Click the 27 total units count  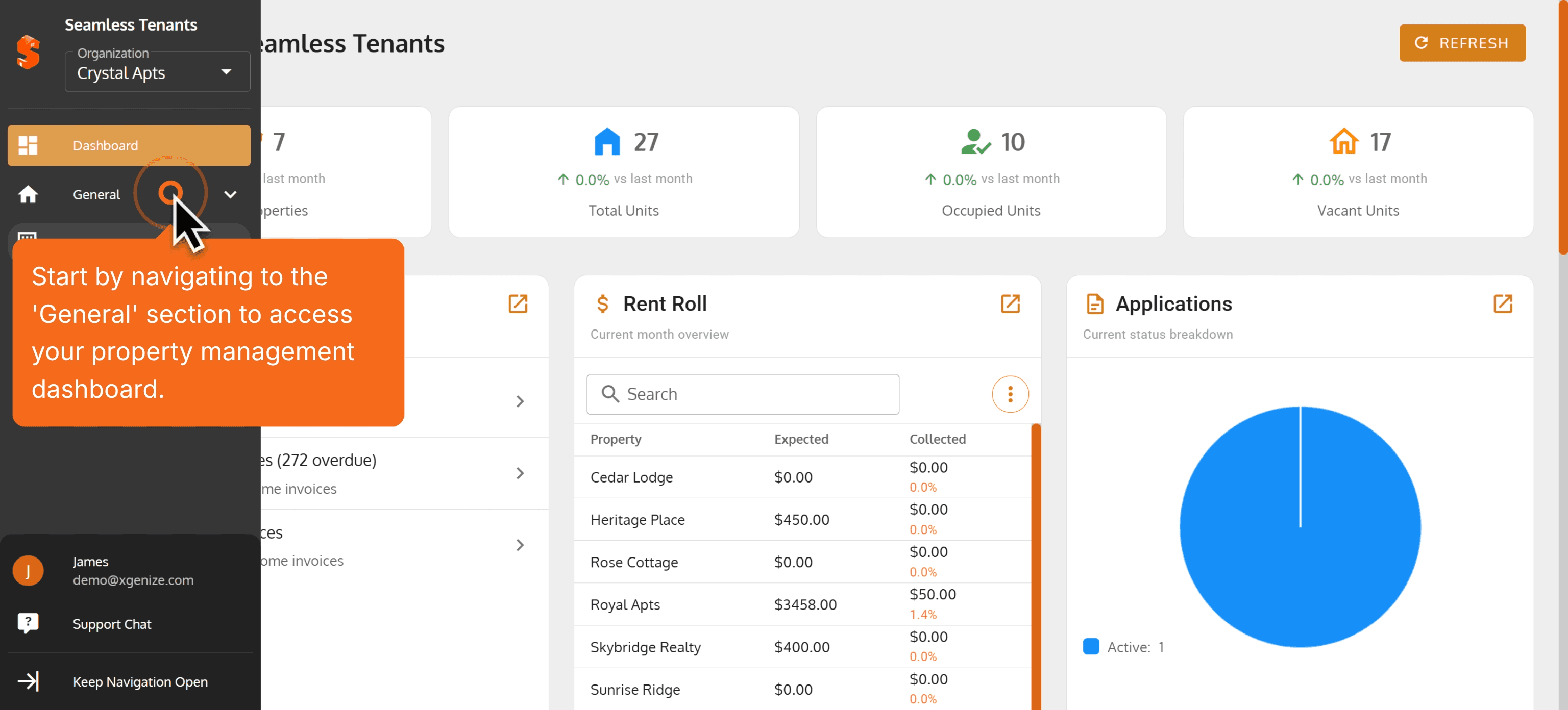[x=646, y=142]
